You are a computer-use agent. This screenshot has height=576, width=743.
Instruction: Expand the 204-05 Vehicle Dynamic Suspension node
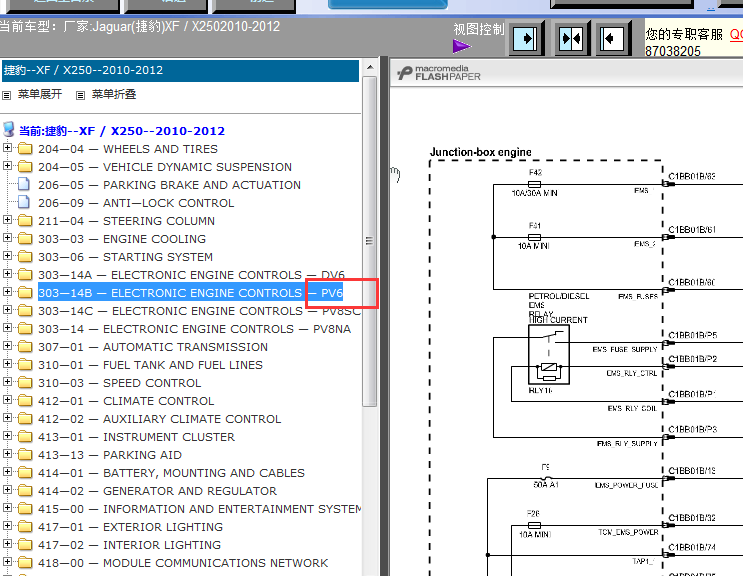(7, 166)
